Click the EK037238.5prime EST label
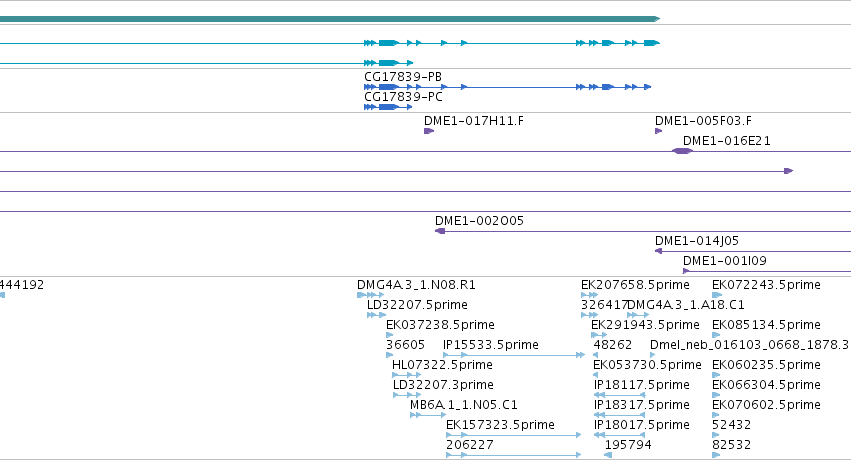 [x=440, y=325]
